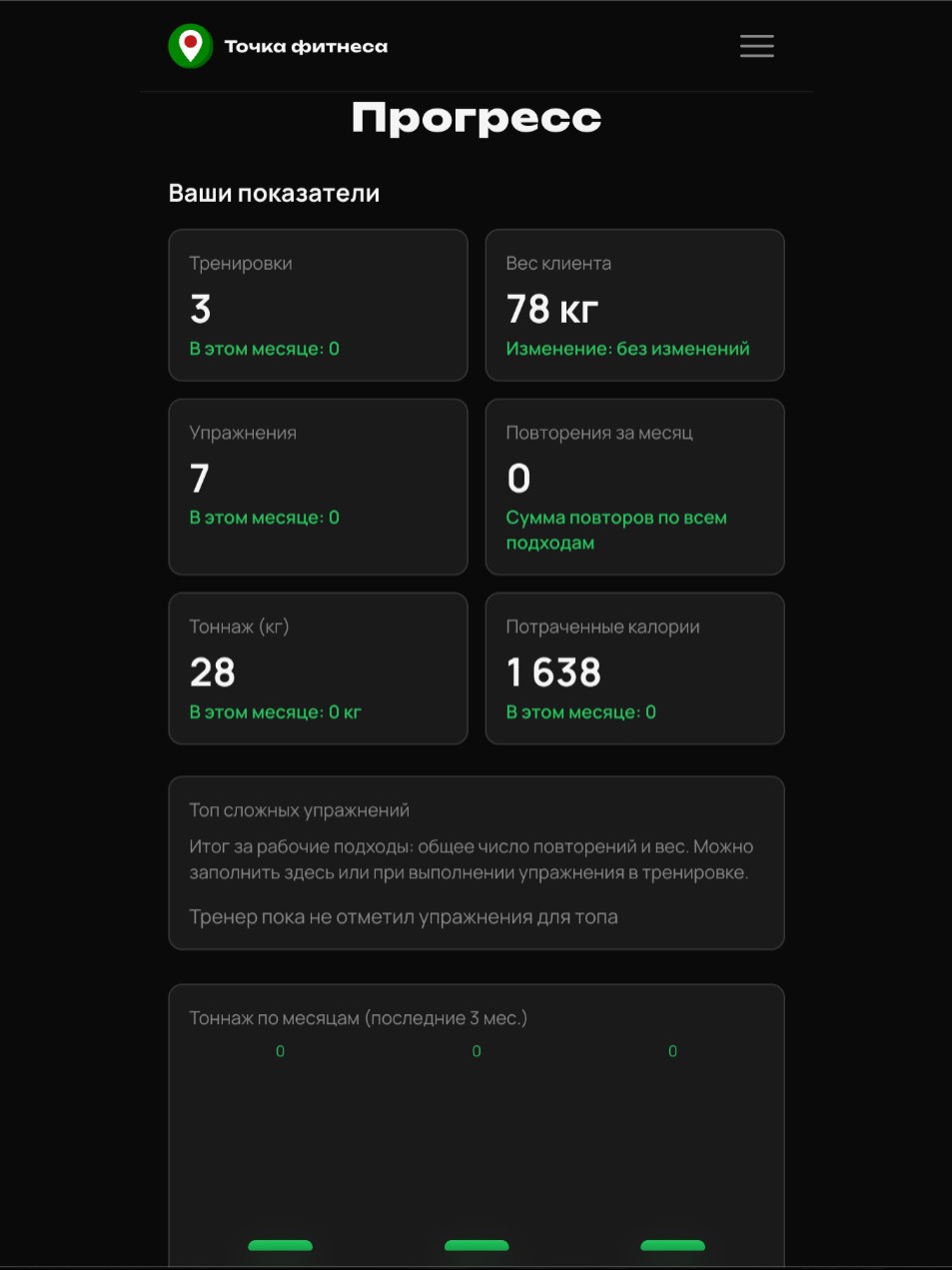Image resolution: width=952 pixels, height=1270 pixels.
Task: Click Изменение: без изменений green text
Action: pos(627,349)
